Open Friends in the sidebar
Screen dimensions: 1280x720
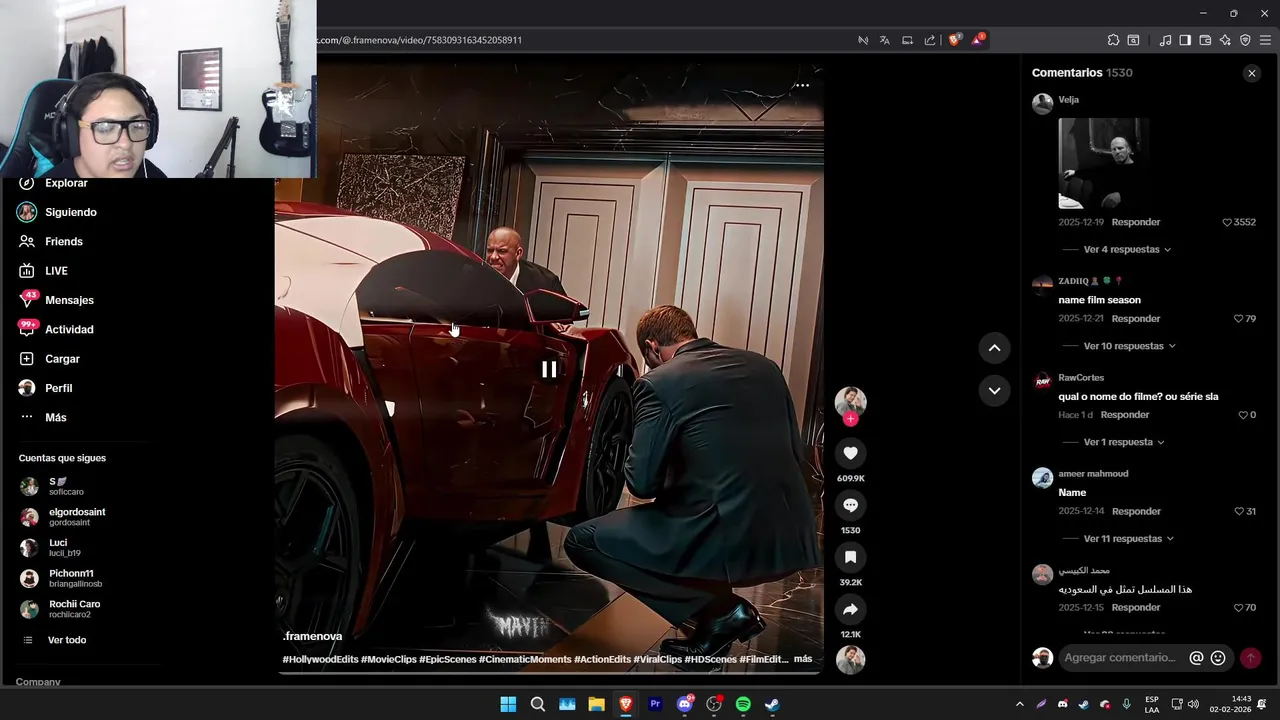[x=50, y=241]
